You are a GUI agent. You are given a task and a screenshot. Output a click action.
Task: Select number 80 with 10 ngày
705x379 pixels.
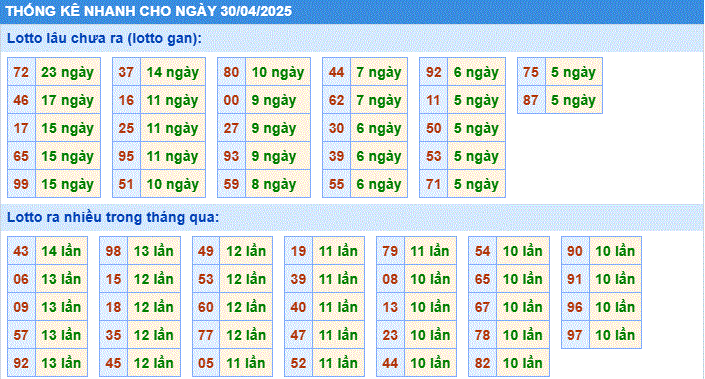point(231,72)
